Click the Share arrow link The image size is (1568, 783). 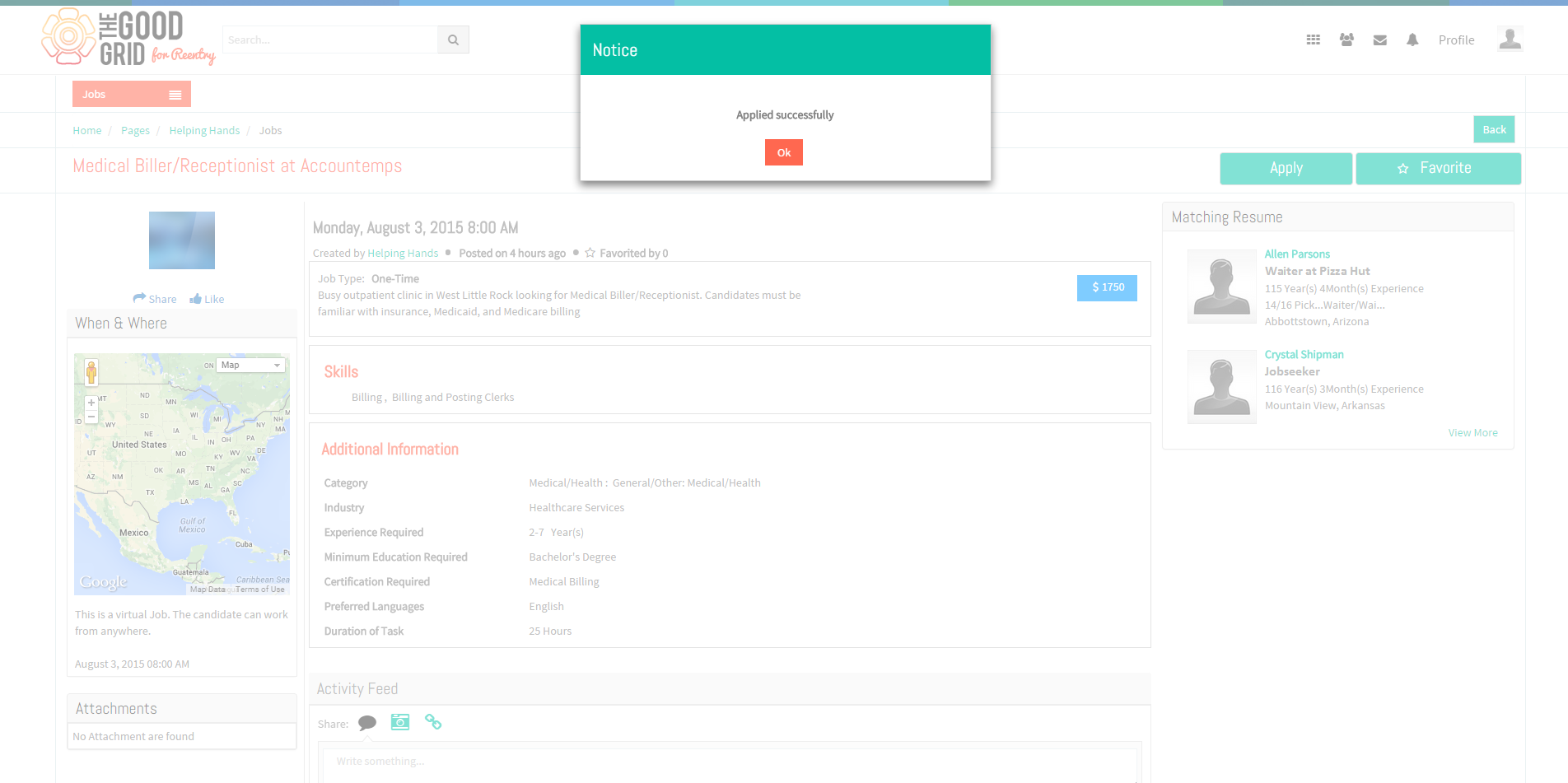pyautogui.click(x=155, y=299)
